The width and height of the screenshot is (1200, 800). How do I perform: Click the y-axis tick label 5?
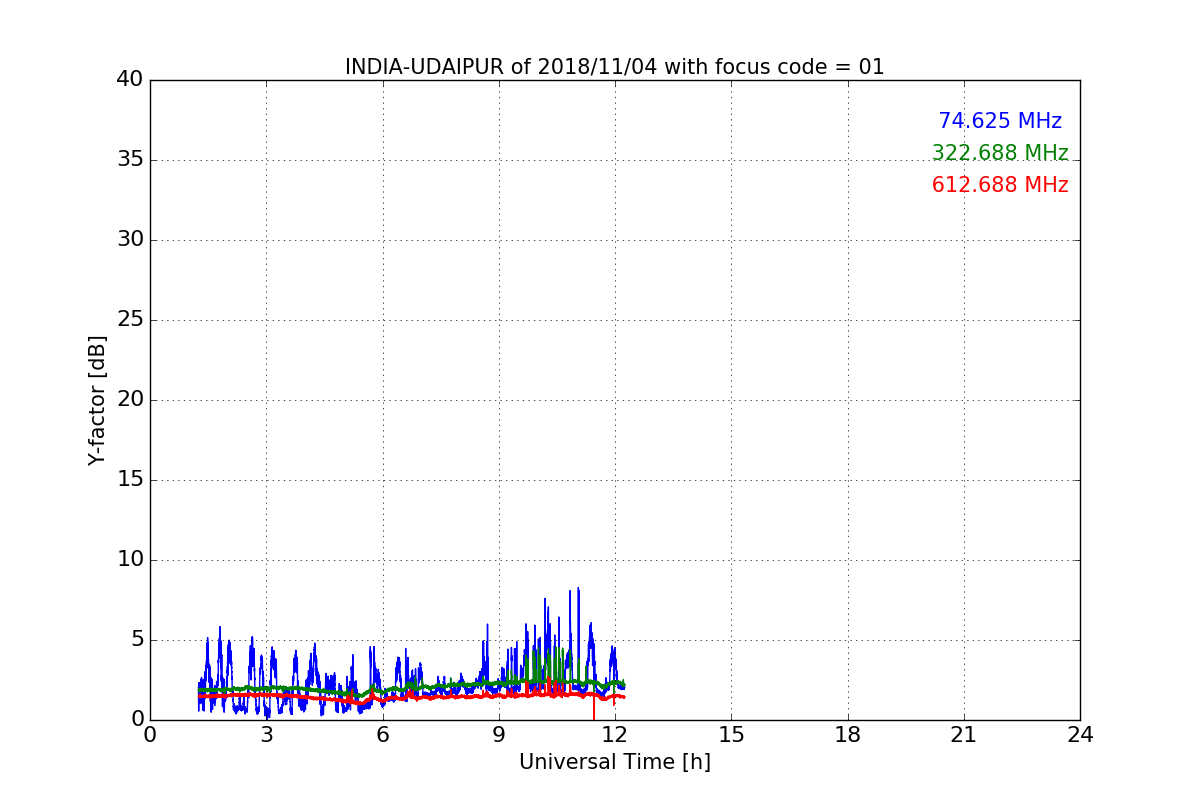137,640
